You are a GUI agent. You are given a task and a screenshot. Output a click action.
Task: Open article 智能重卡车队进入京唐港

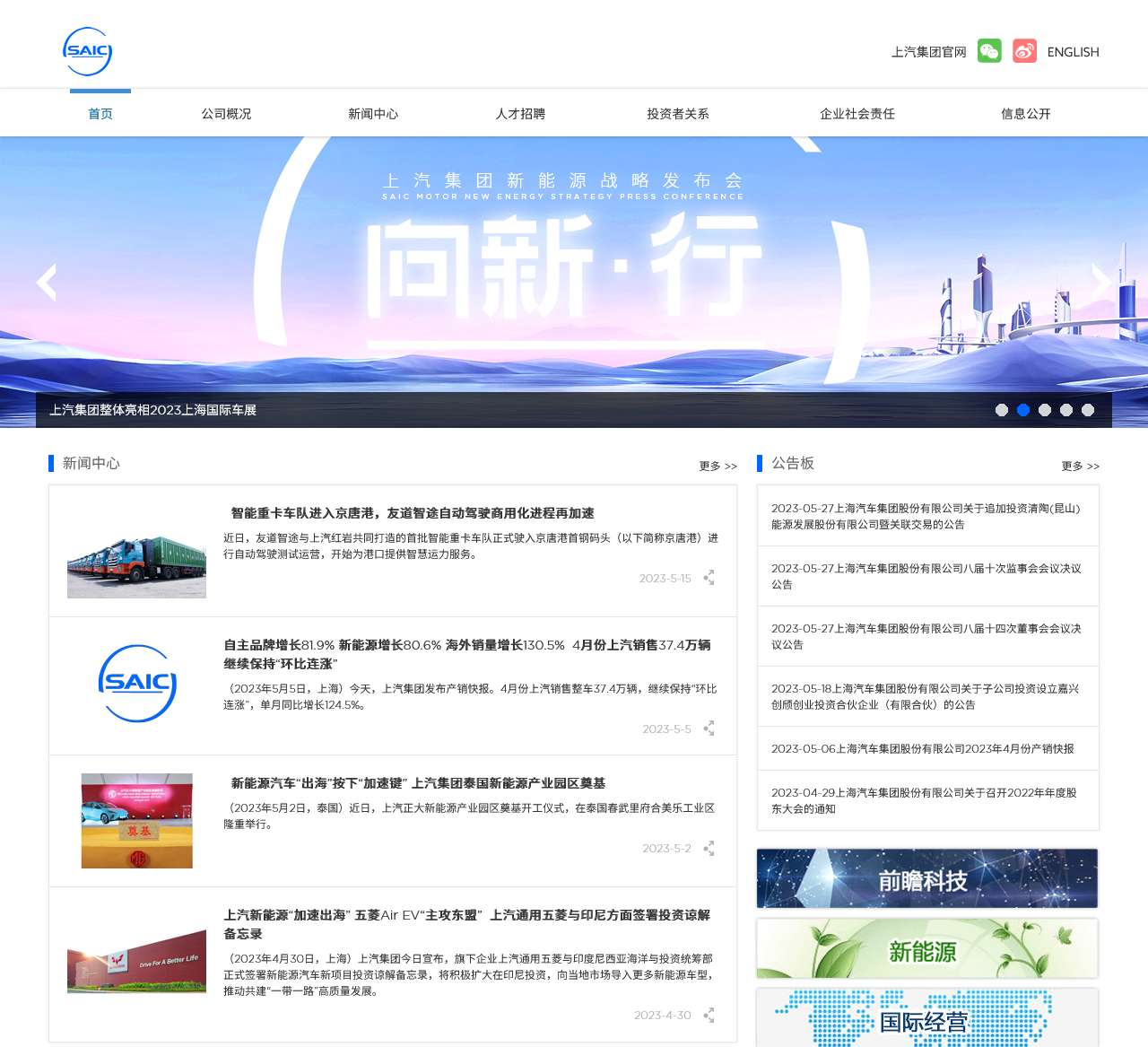tap(413, 513)
